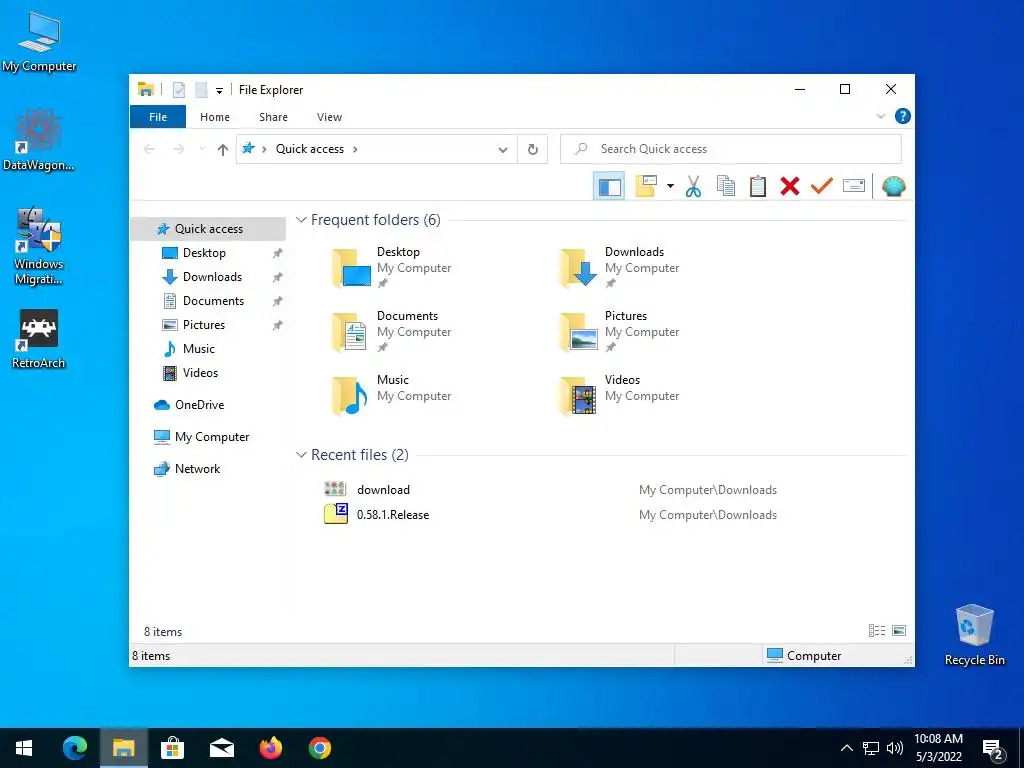
Task: Expand the ribbon with the chevron
Action: (x=880, y=116)
